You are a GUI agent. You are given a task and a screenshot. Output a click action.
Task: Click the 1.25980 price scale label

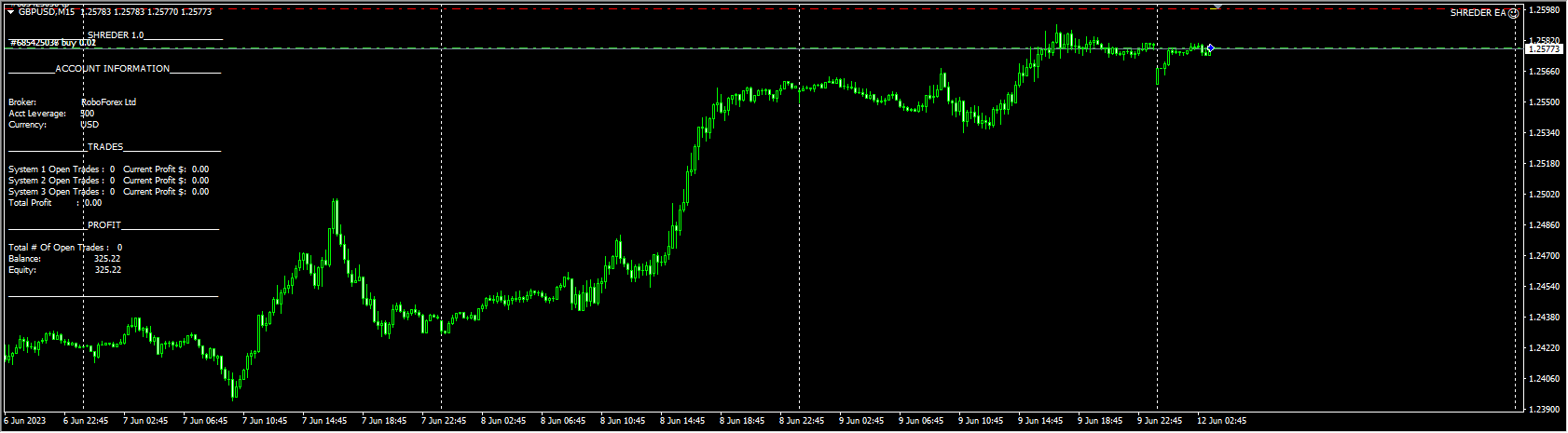click(1545, 10)
